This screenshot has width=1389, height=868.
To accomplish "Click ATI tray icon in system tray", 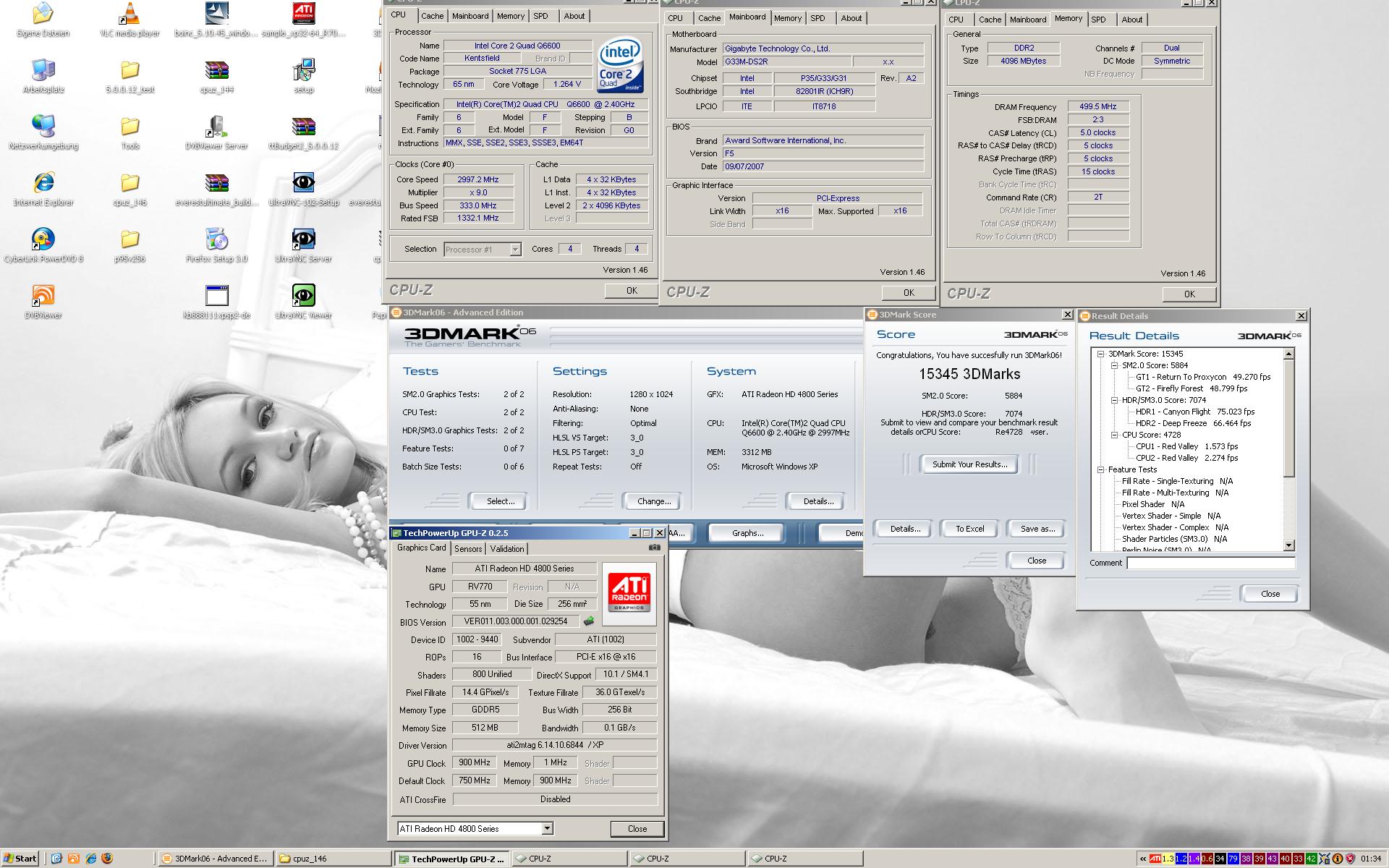I will coord(1155,859).
